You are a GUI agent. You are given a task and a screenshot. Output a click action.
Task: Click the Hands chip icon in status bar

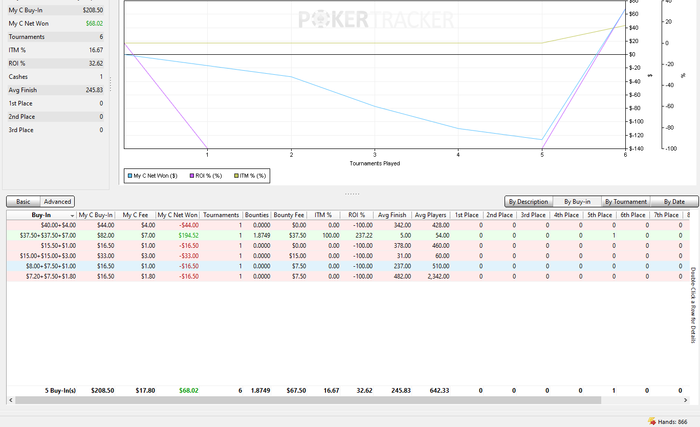coord(652,421)
